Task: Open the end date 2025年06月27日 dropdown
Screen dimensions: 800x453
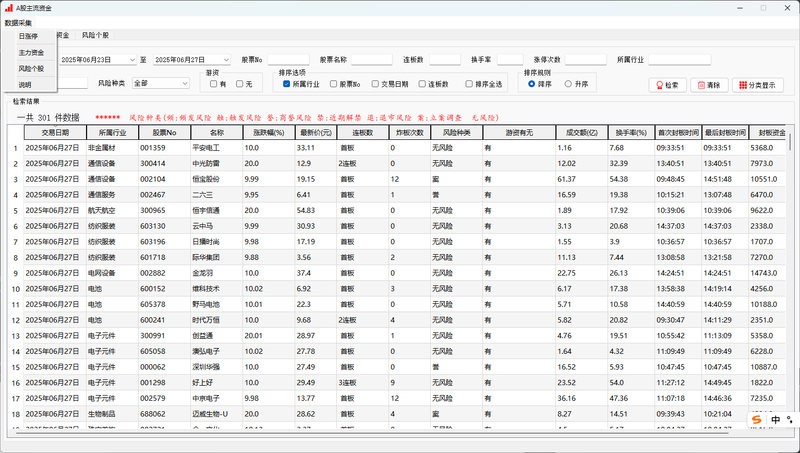Action: [x=226, y=60]
